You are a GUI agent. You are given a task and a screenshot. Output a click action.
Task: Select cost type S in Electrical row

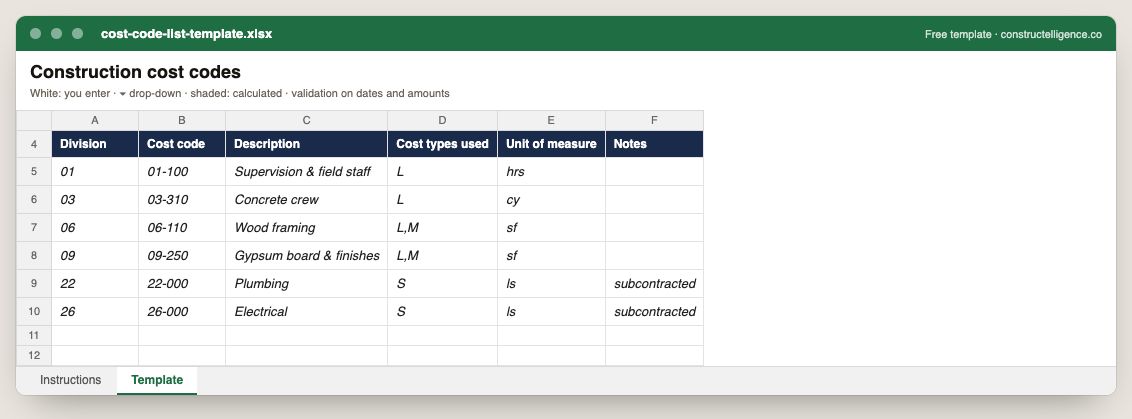click(x=443, y=311)
